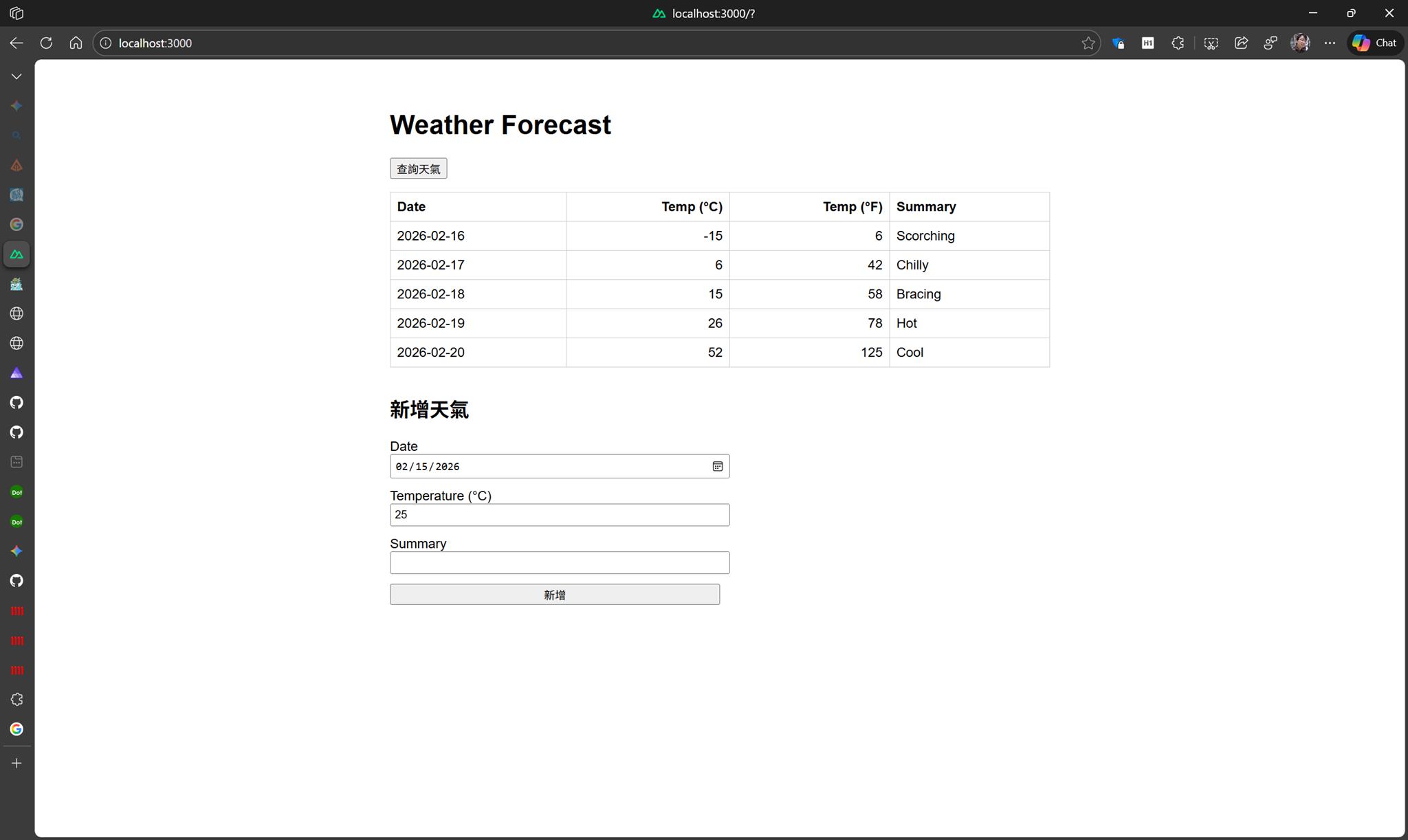Collapse the vertical tabs with the top chevron
The width and height of the screenshot is (1408, 840).
click(16, 76)
